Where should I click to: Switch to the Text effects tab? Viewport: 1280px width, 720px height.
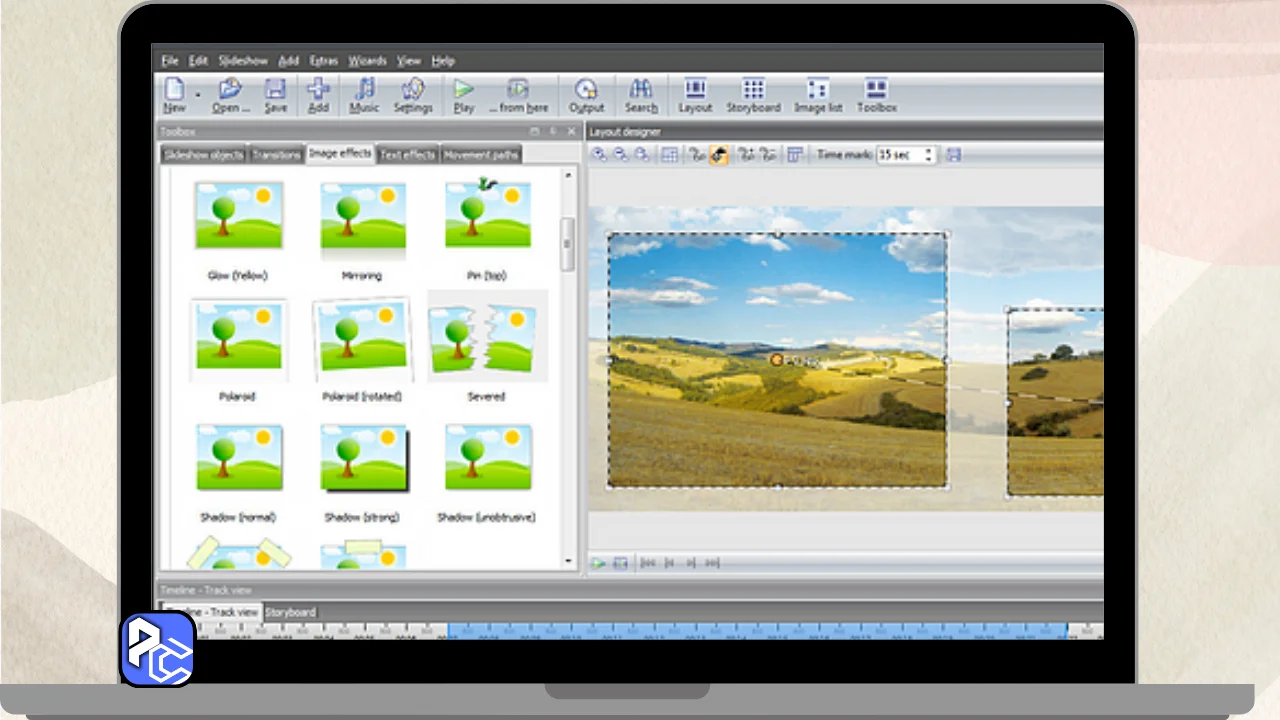tap(407, 155)
